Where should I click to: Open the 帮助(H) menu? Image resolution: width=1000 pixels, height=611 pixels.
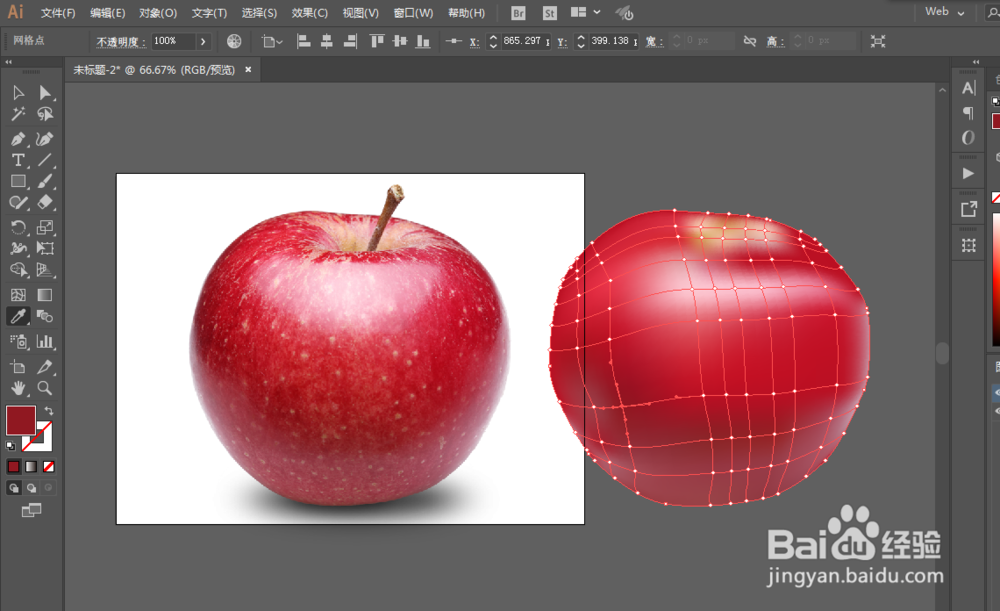pos(466,13)
